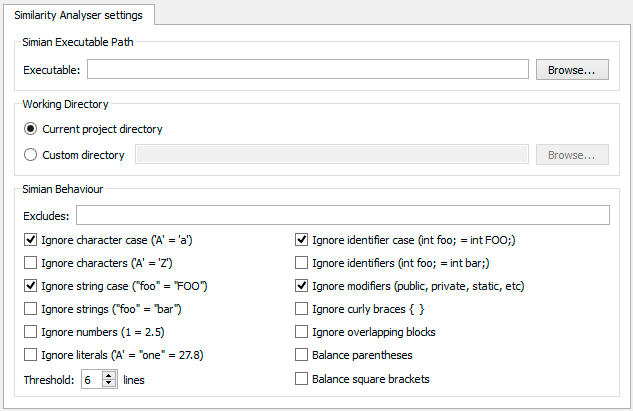Enable Balance square brackets
This screenshot has width=633, height=411.
[x=302, y=379]
